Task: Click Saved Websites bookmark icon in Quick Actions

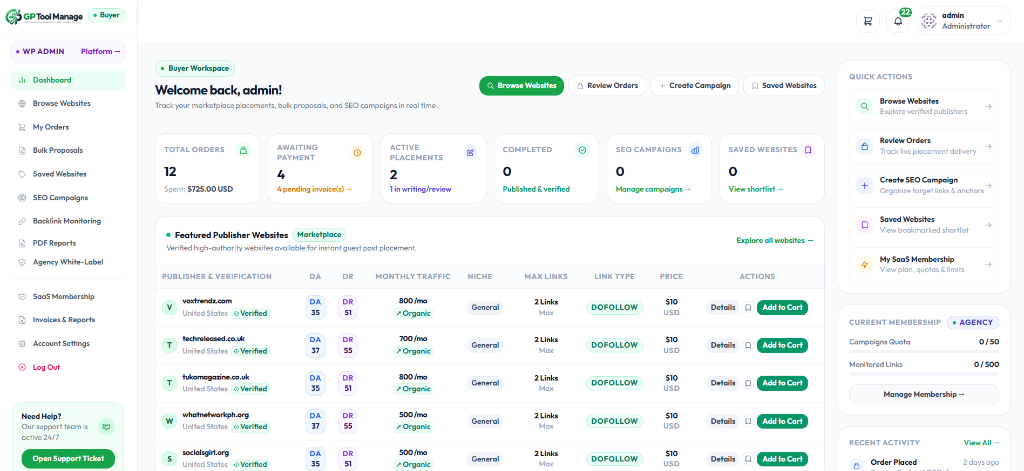Action: [865, 225]
